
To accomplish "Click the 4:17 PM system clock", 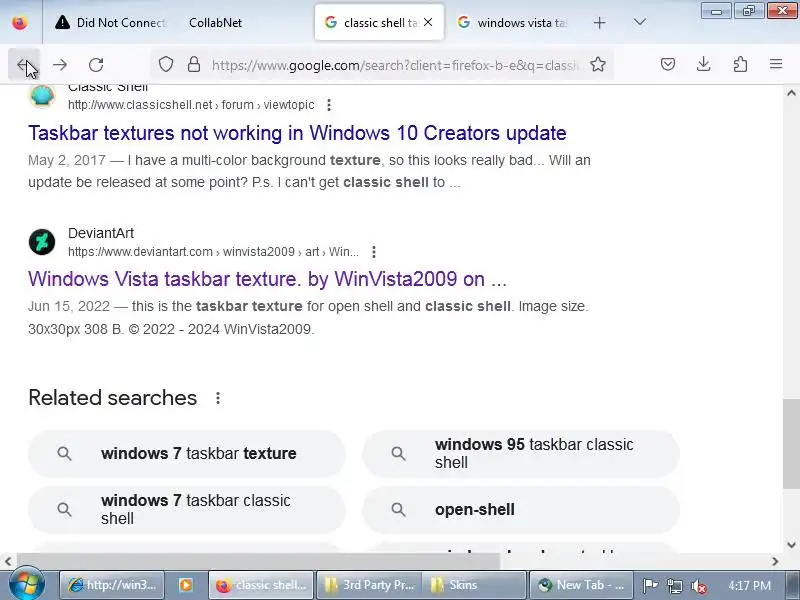I will pos(749,585).
